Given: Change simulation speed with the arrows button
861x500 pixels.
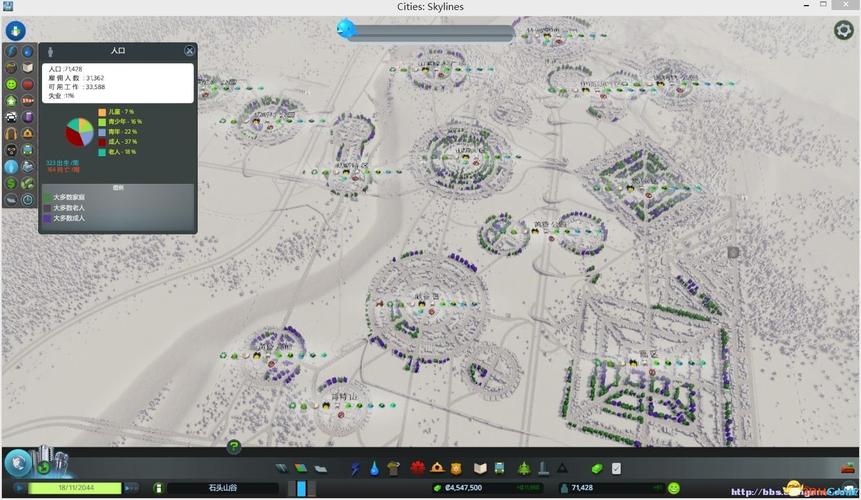Looking at the screenshot, I should point(132,488).
